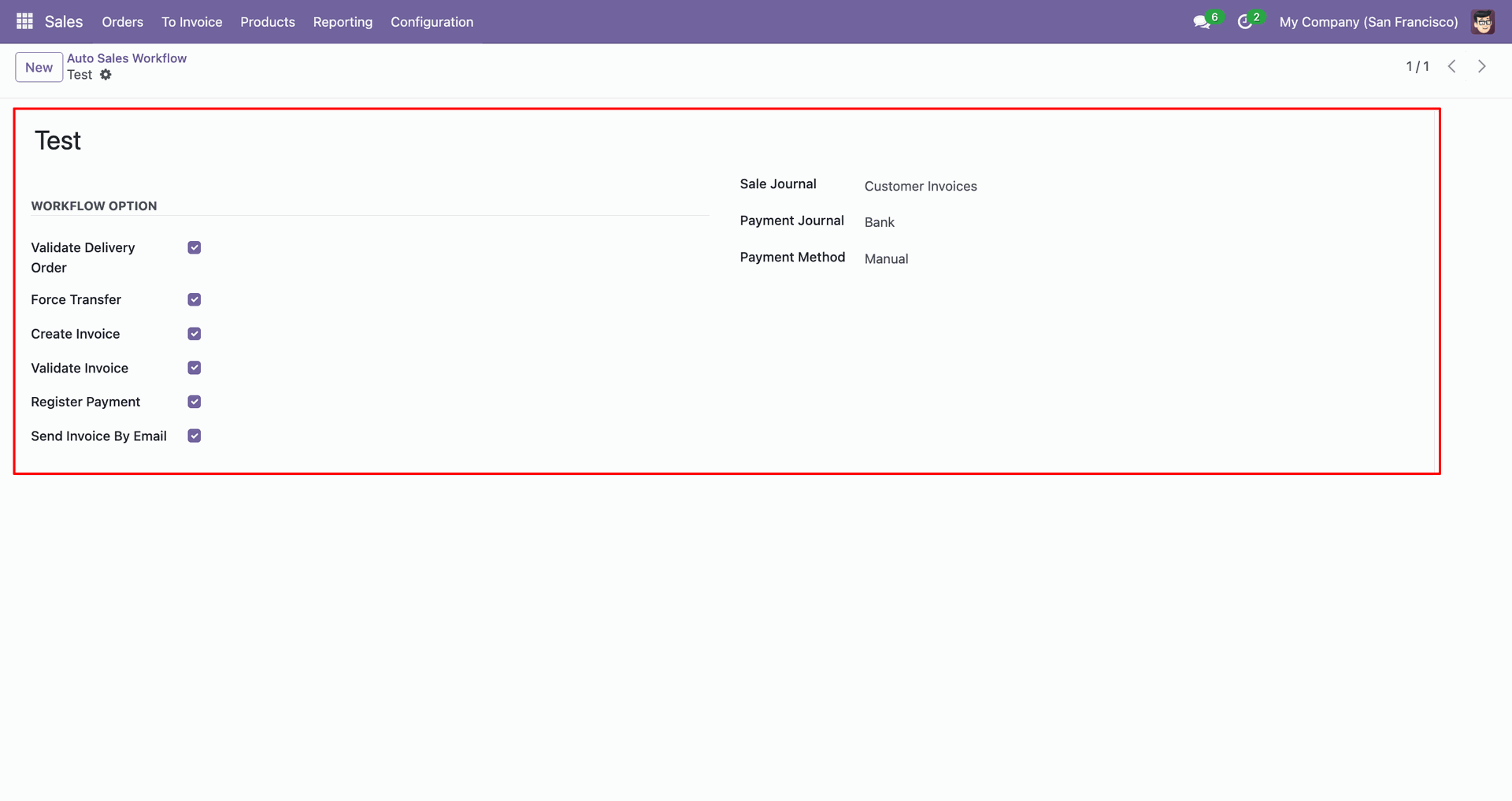Open the conversations chat icon
Screen dimensions: 1512x801
coord(1202,22)
